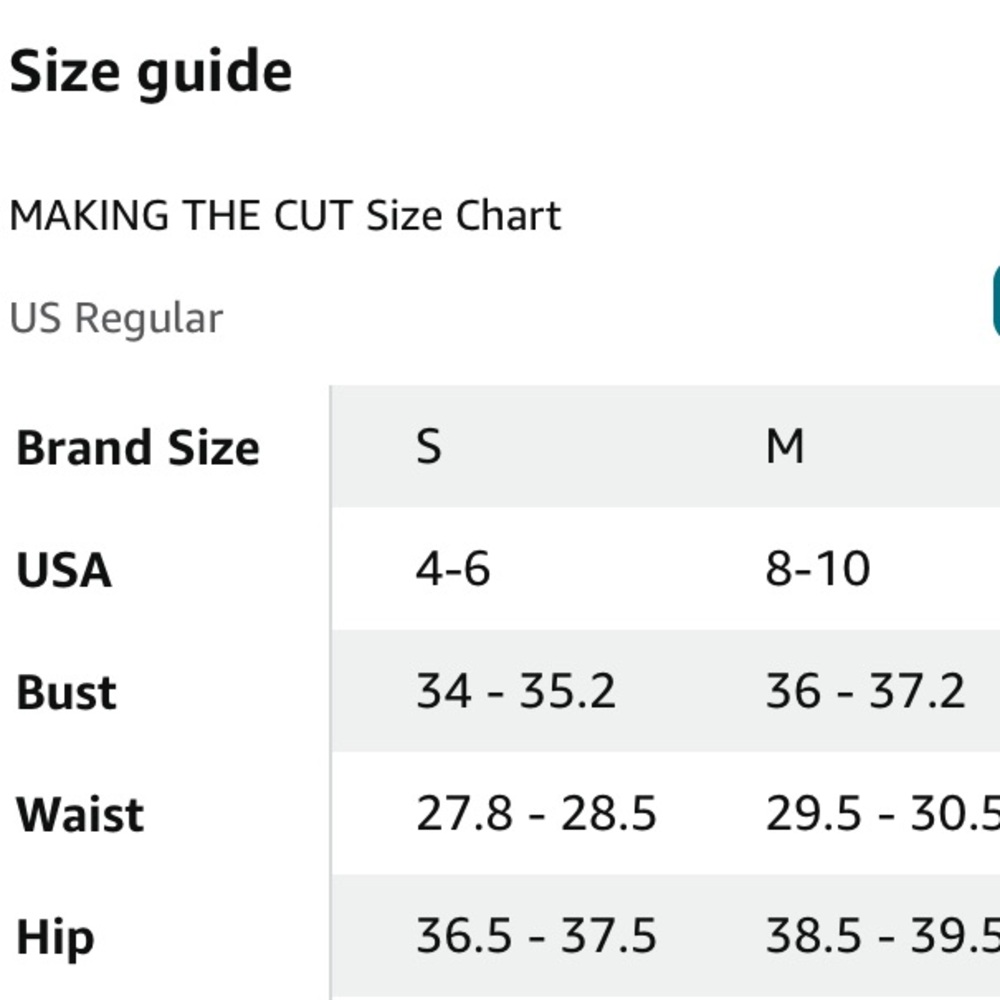This screenshot has height=1000, width=1000.
Task: Click the 8-10 USA size cell
Action: [x=818, y=569]
